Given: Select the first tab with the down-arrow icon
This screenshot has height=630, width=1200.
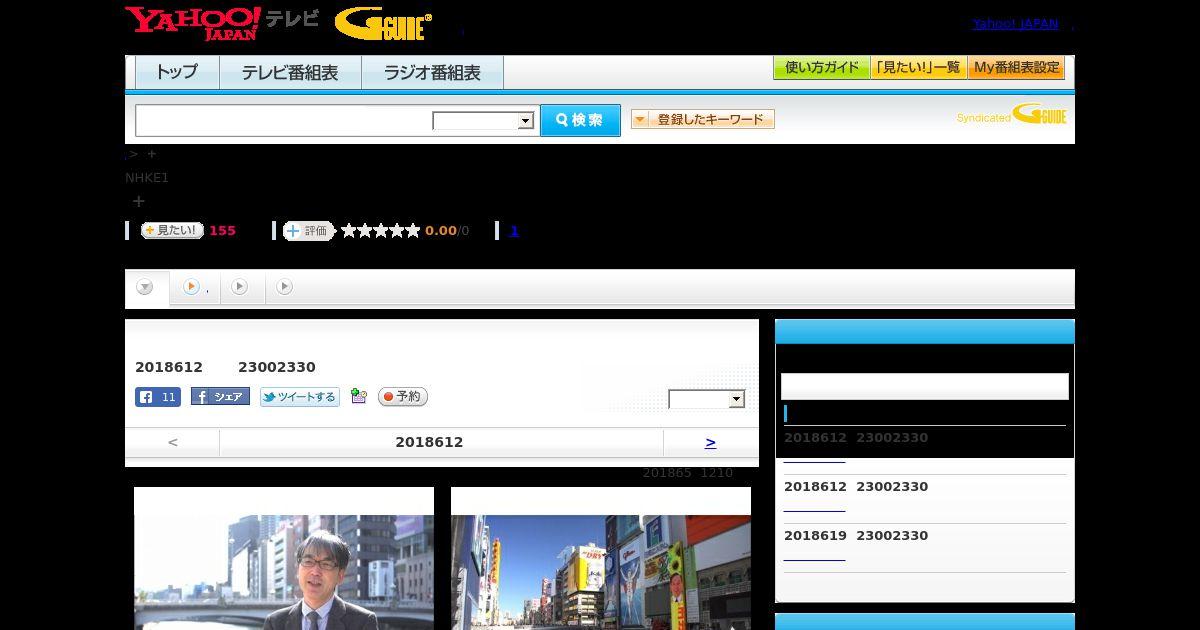Looking at the screenshot, I should pos(146,288).
